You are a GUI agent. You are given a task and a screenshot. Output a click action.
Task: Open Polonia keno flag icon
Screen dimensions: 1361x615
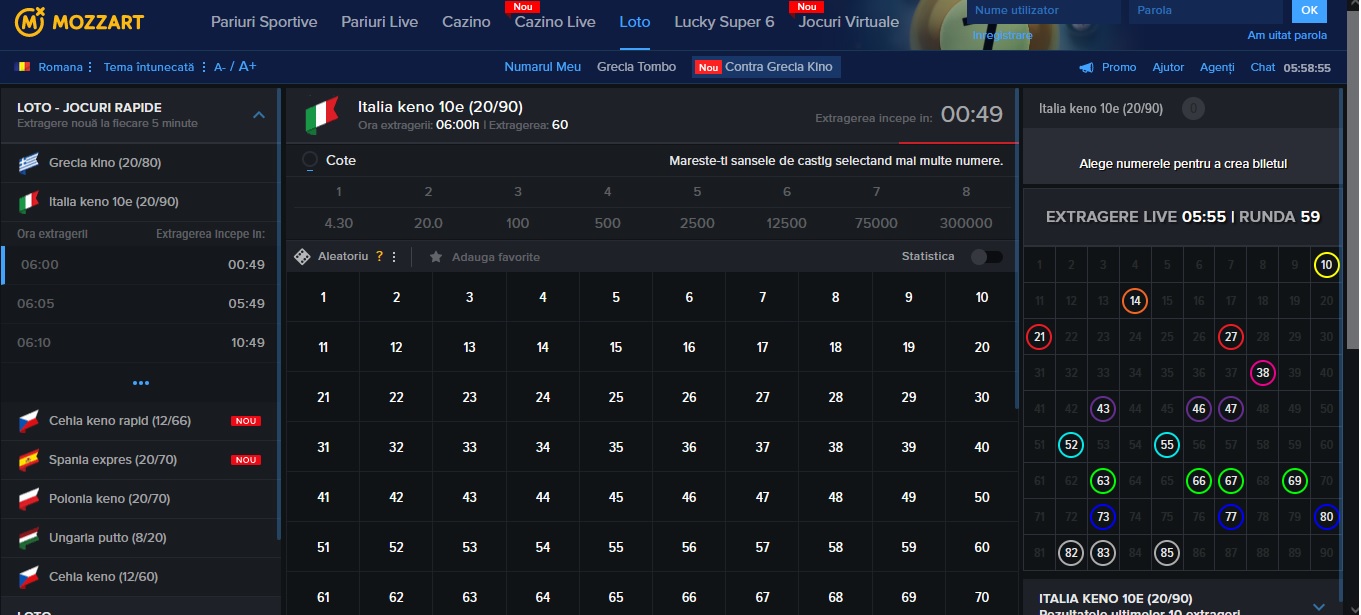click(x=29, y=499)
